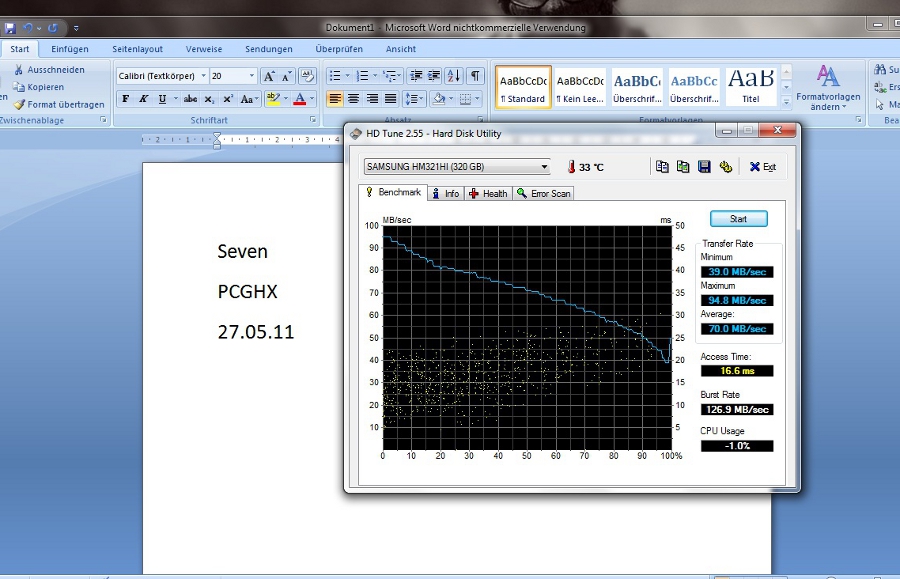900x579 pixels.
Task: Open HD Tune options icon
Action: [726, 166]
